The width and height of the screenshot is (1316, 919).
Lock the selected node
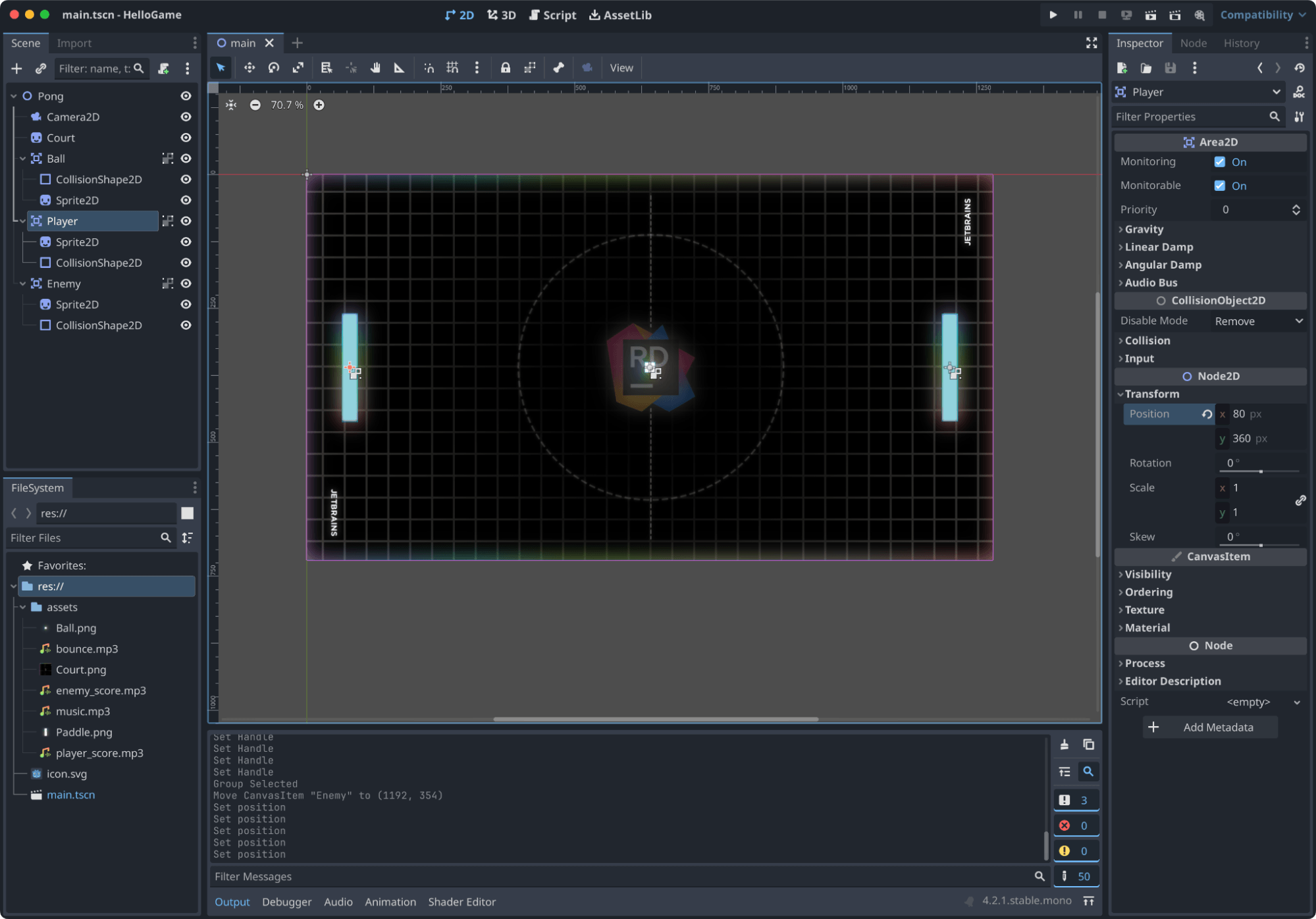click(505, 68)
